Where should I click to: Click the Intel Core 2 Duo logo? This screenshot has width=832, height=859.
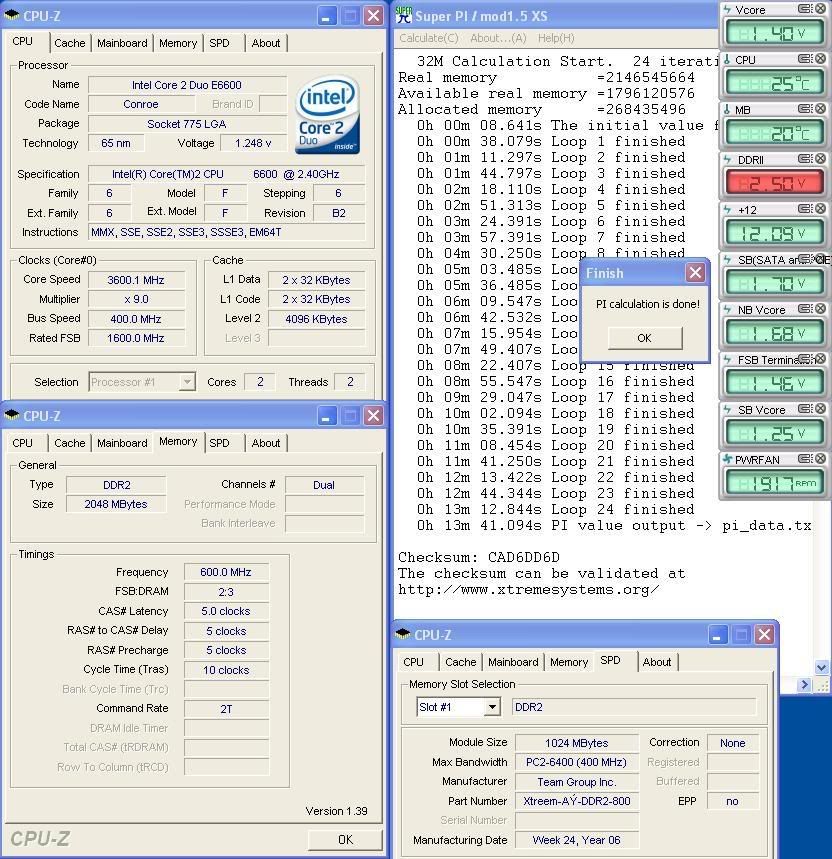(328, 115)
